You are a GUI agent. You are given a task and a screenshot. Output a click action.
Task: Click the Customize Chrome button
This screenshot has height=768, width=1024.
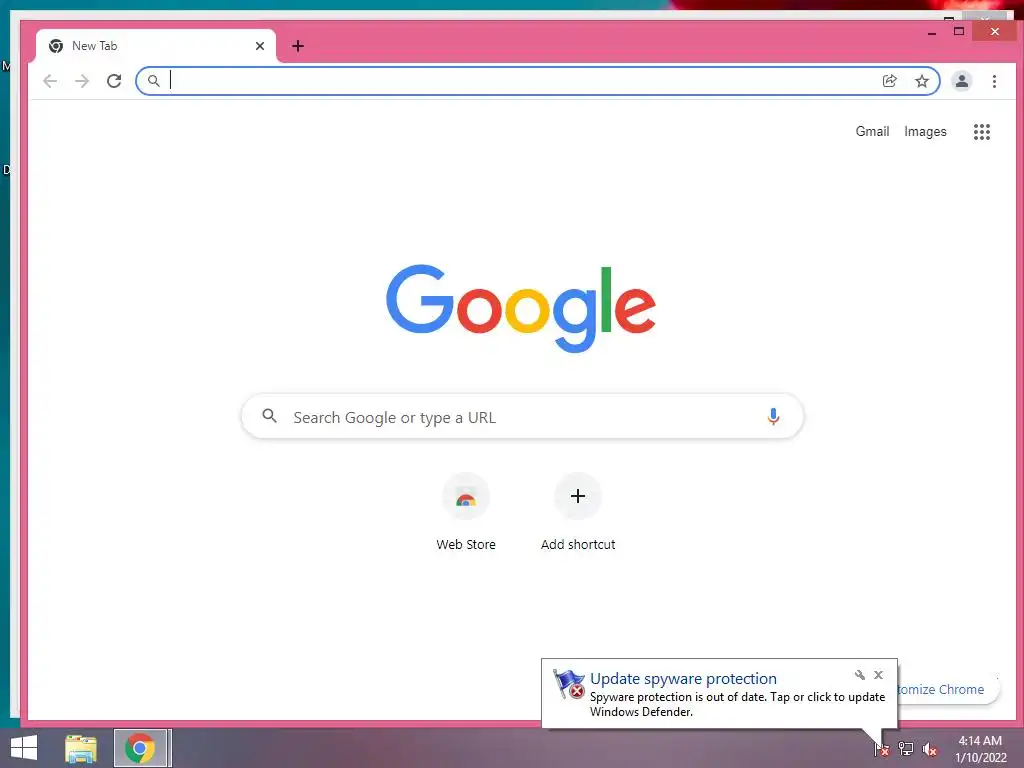click(949, 690)
